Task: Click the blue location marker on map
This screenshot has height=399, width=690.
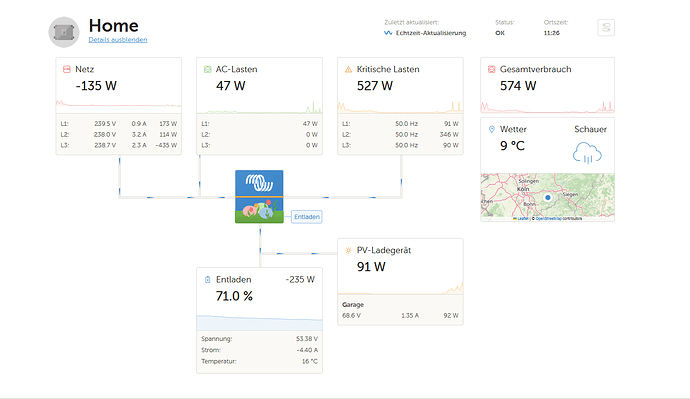Action: click(x=547, y=198)
